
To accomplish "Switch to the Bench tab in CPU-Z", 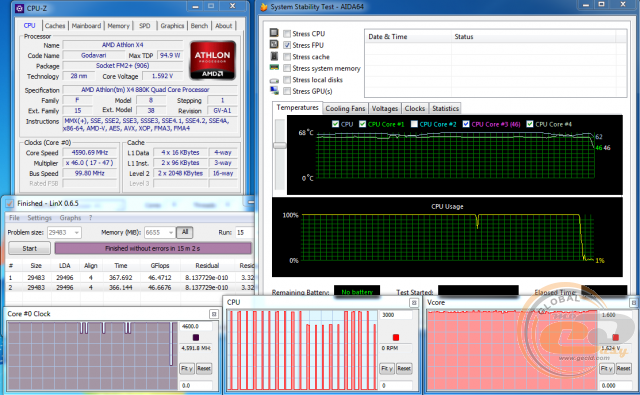I will [199, 26].
